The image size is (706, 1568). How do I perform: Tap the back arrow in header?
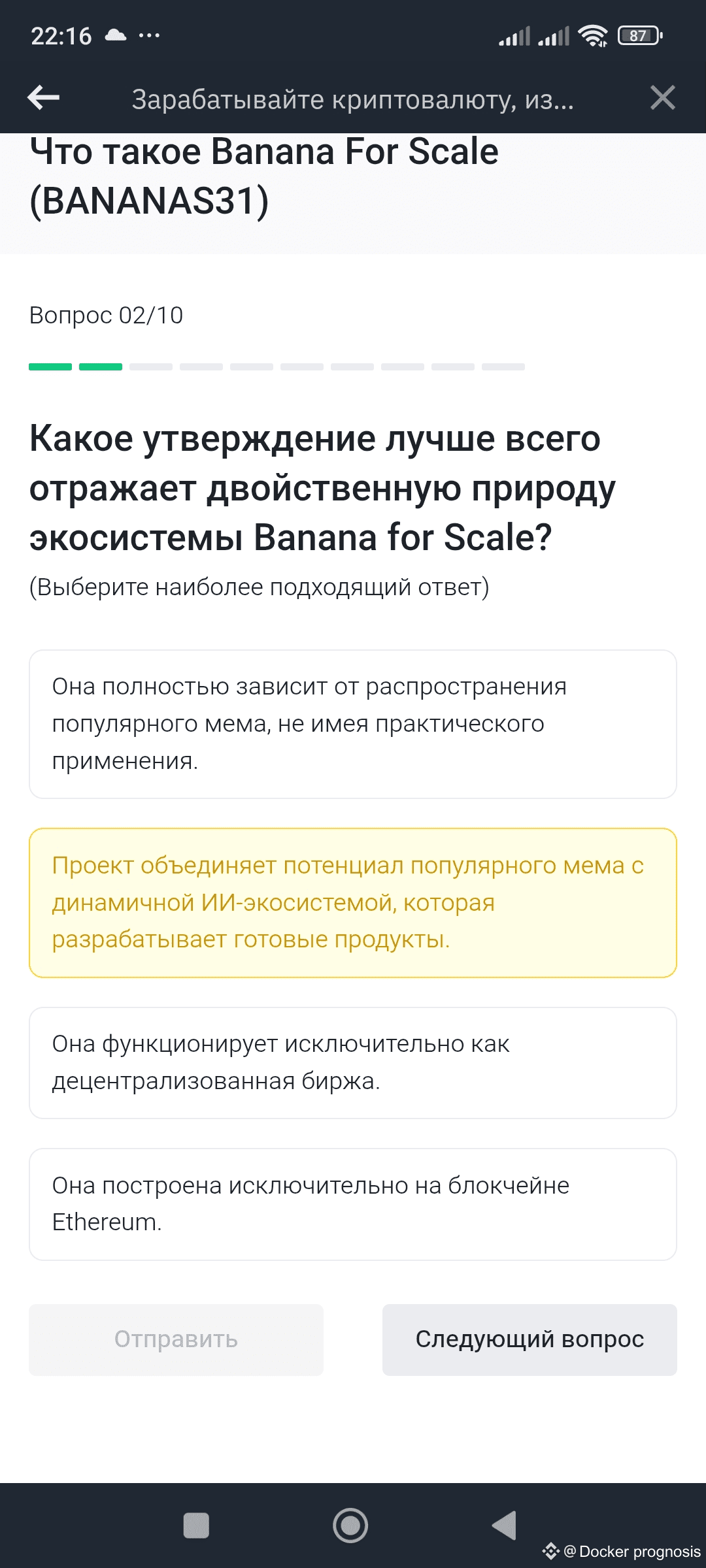(x=44, y=98)
